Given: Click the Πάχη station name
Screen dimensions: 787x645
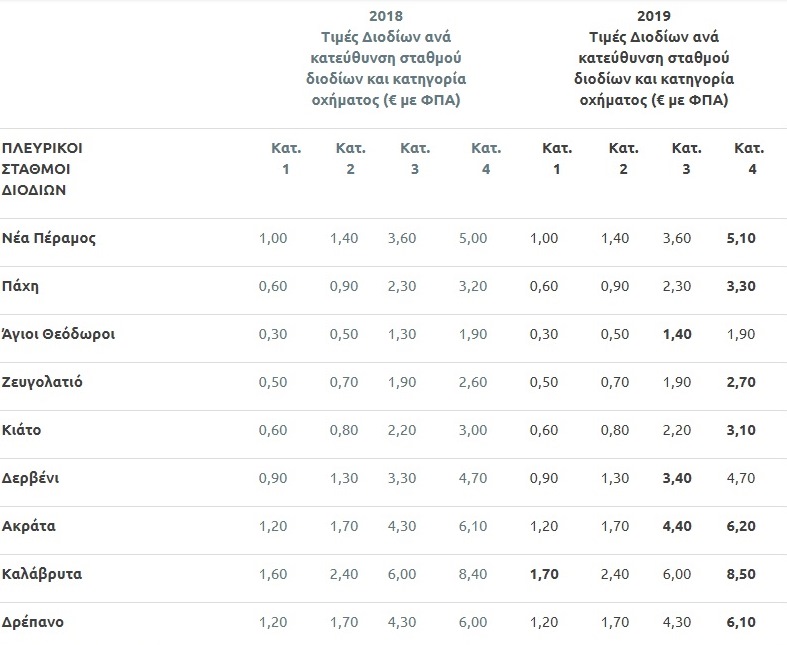Looking at the screenshot, I should (20, 286).
